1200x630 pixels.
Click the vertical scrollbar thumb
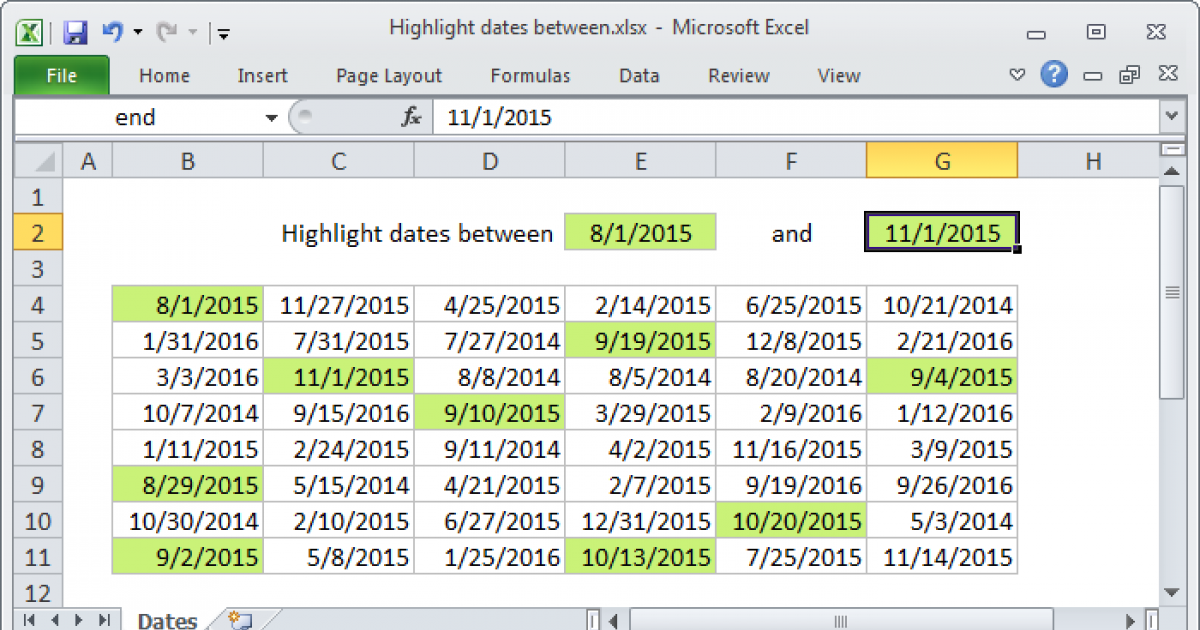pyautogui.click(x=1171, y=292)
